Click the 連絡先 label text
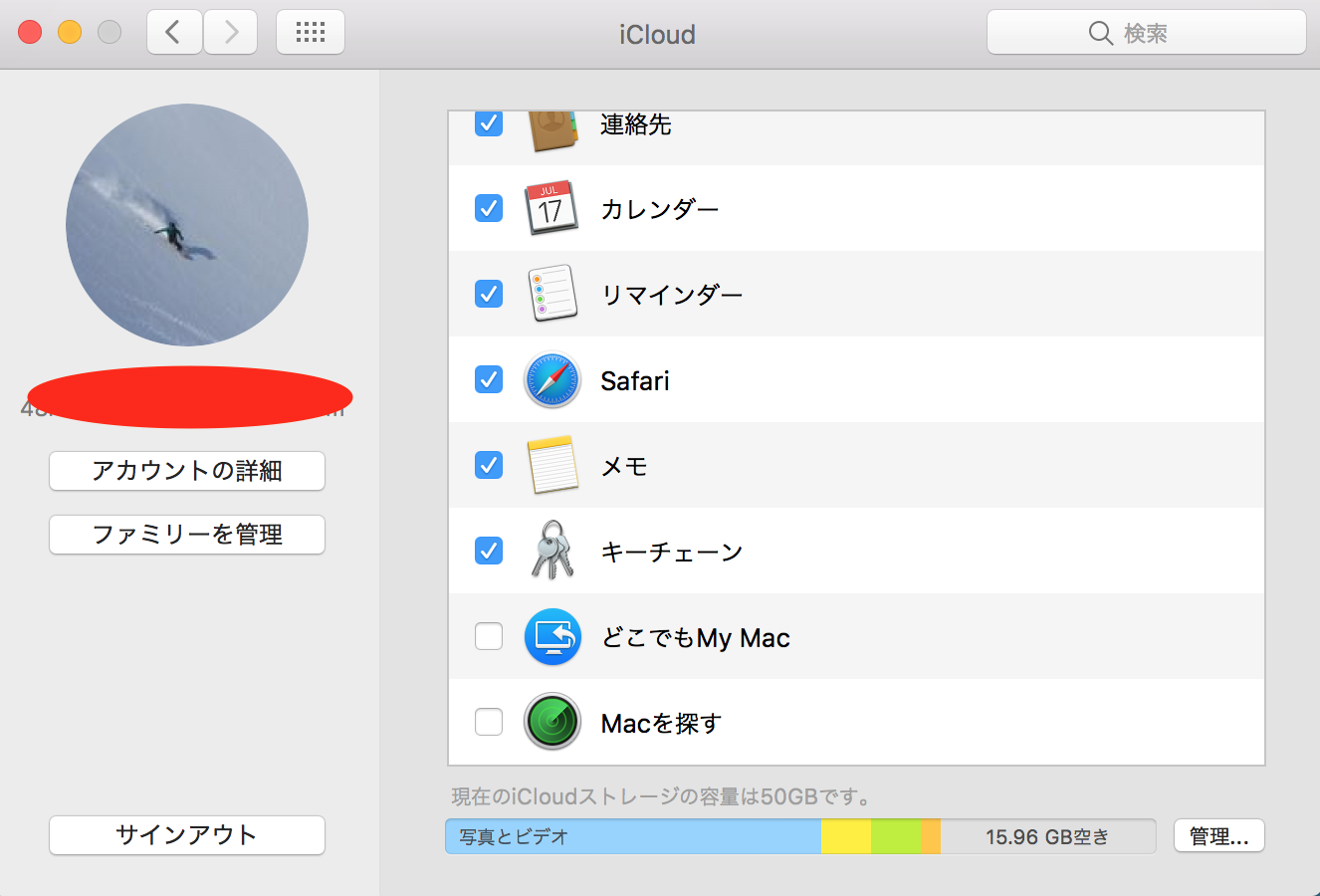The width and height of the screenshot is (1320, 896). coord(636,124)
